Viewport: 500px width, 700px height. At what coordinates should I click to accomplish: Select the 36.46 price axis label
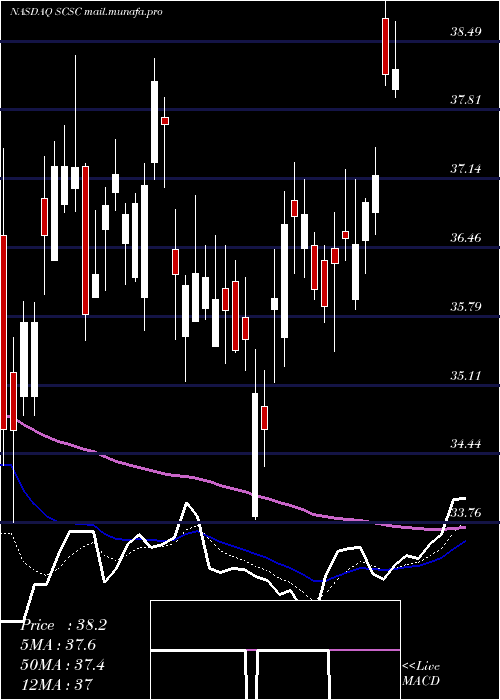[466, 238]
